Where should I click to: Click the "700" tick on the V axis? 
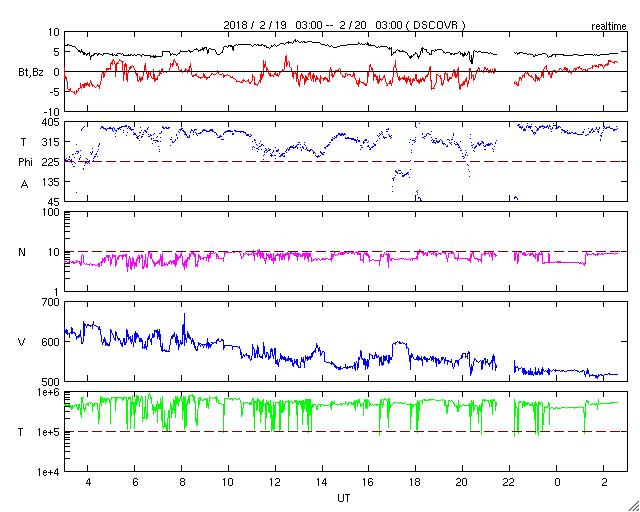(51, 303)
